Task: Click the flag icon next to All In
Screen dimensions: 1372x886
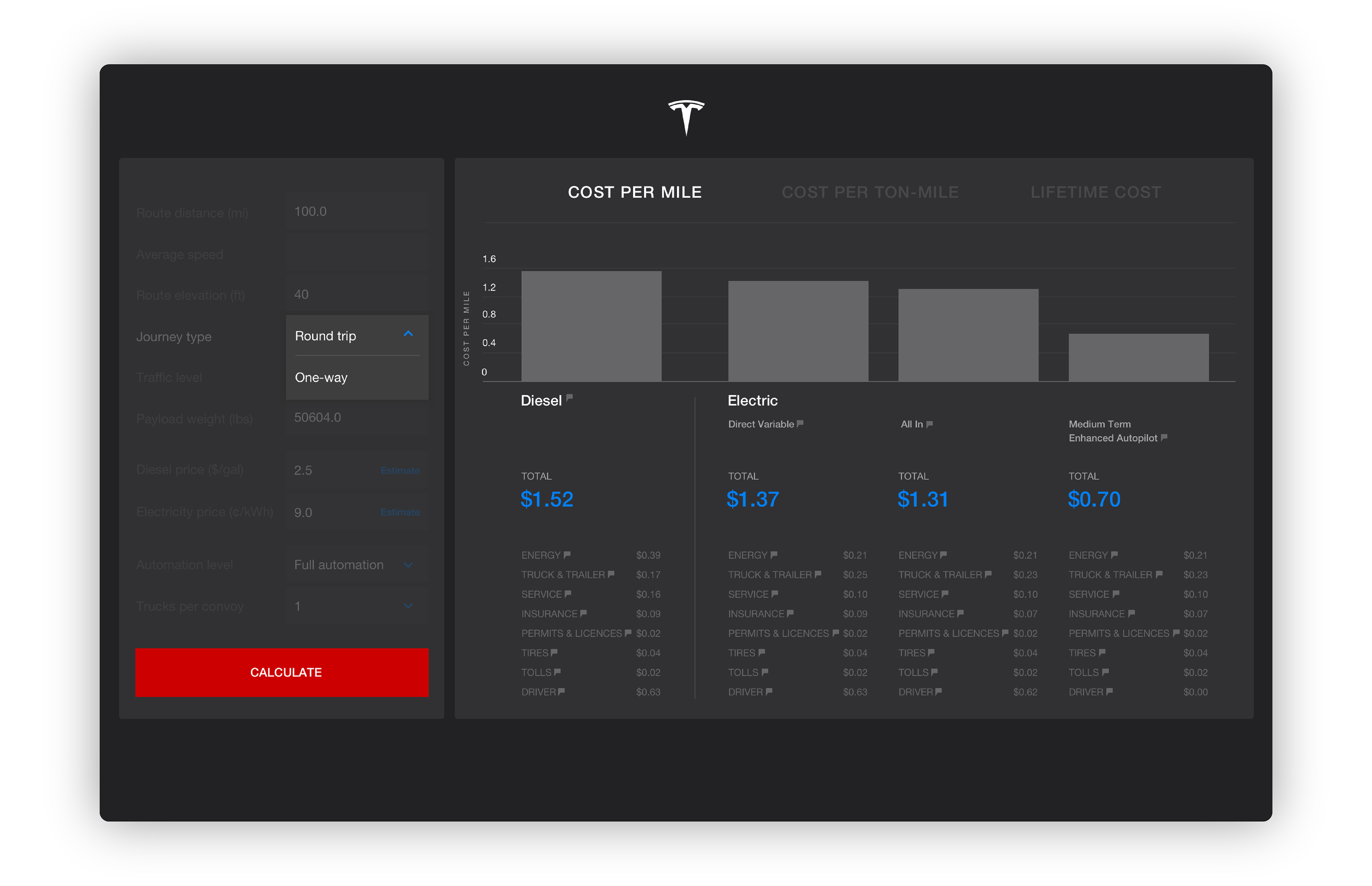Action: 929,424
